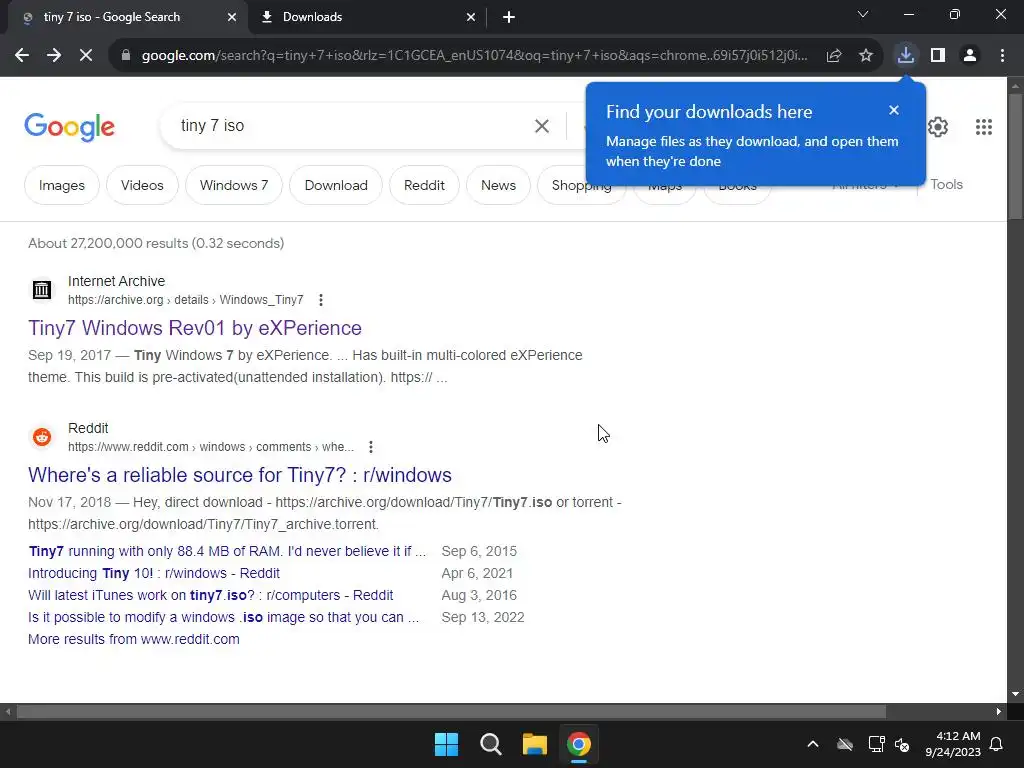The image size is (1024, 768).
Task: Open more options for Internet Archive result
Action: click(321, 300)
